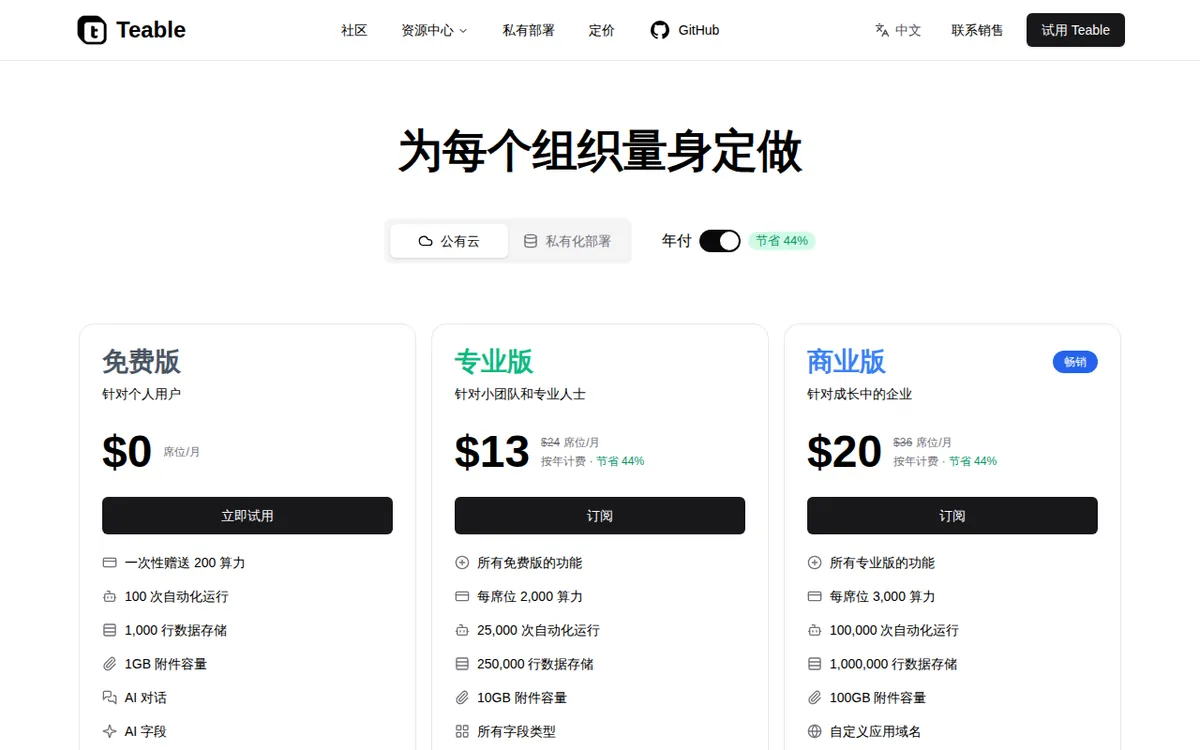Click the 为每个组织量身定做 headline

tap(600, 152)
